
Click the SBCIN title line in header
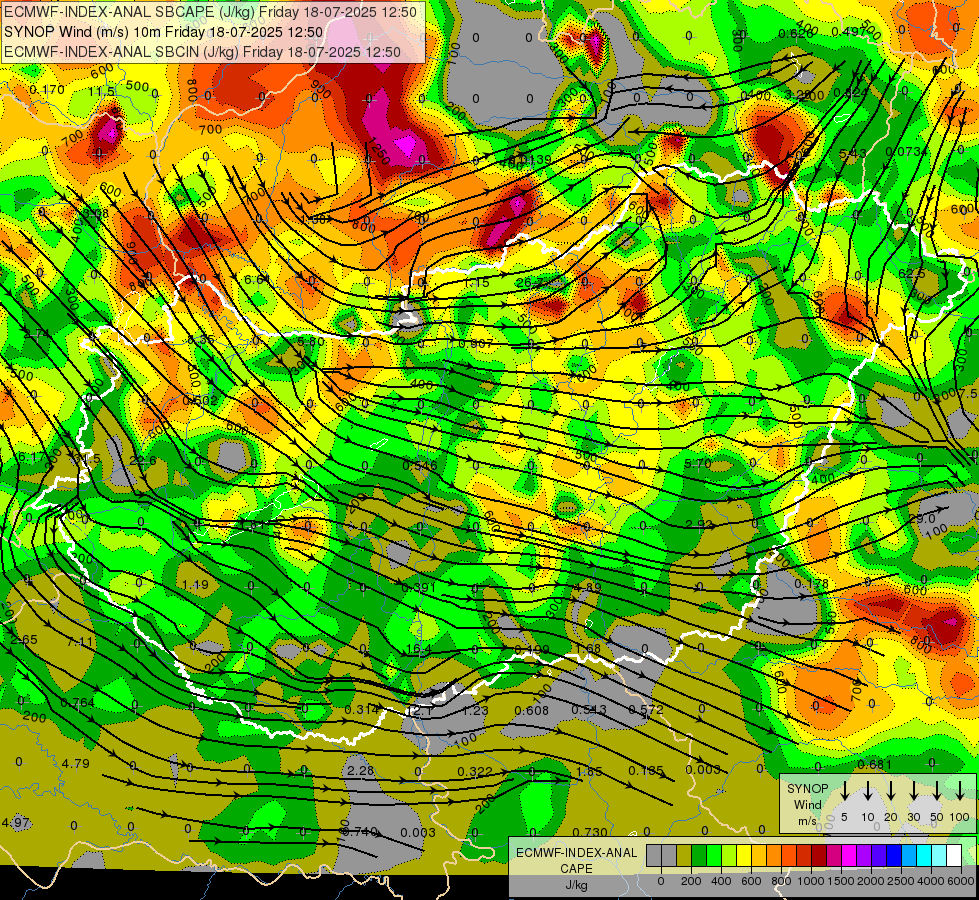pos(202,52)
